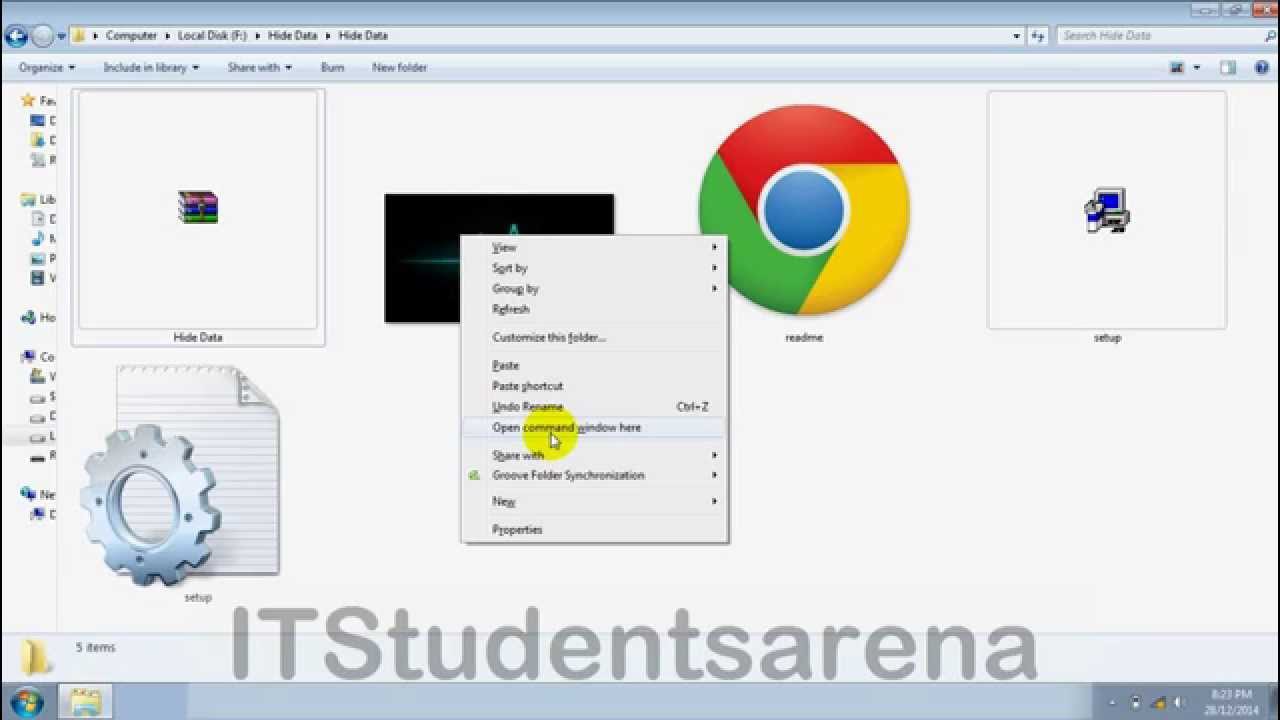
Task: Open the View submenu in context menu
Action: coord(595,247)
